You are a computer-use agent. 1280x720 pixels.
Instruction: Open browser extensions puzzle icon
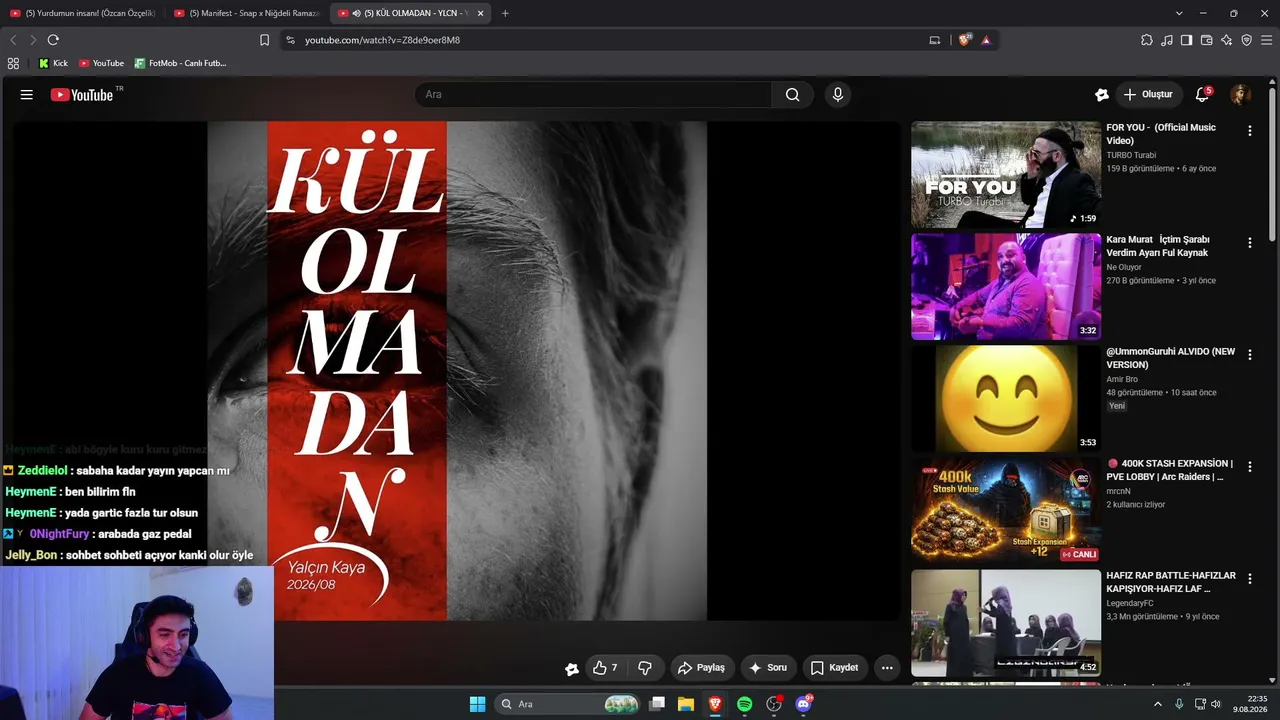click(x=1147, y=40)
